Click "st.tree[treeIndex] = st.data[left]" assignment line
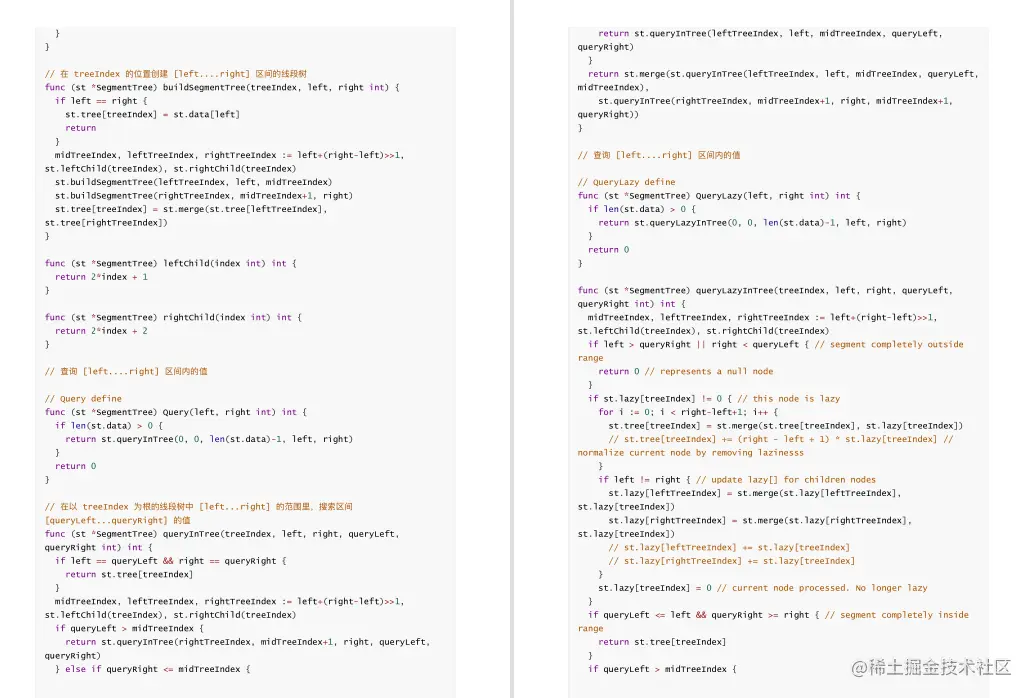The image size is (1032, 698). click(152, 114)
